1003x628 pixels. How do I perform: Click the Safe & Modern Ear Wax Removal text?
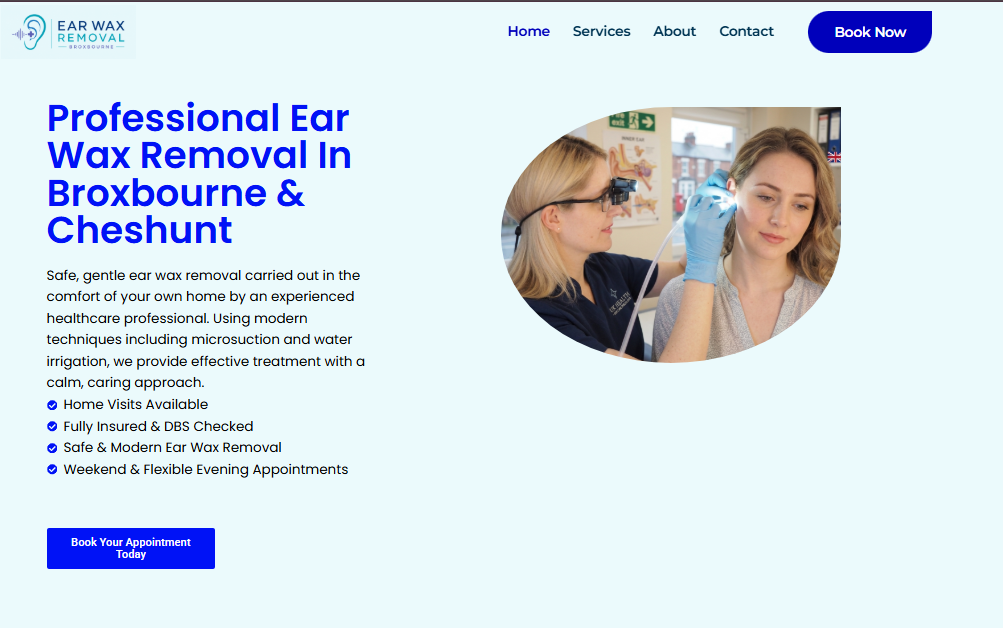tap(172, 448)
